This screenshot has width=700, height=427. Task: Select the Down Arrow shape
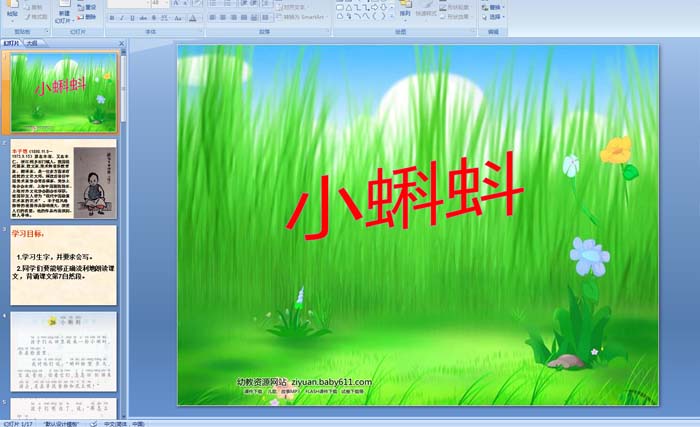tap(383, 8)
